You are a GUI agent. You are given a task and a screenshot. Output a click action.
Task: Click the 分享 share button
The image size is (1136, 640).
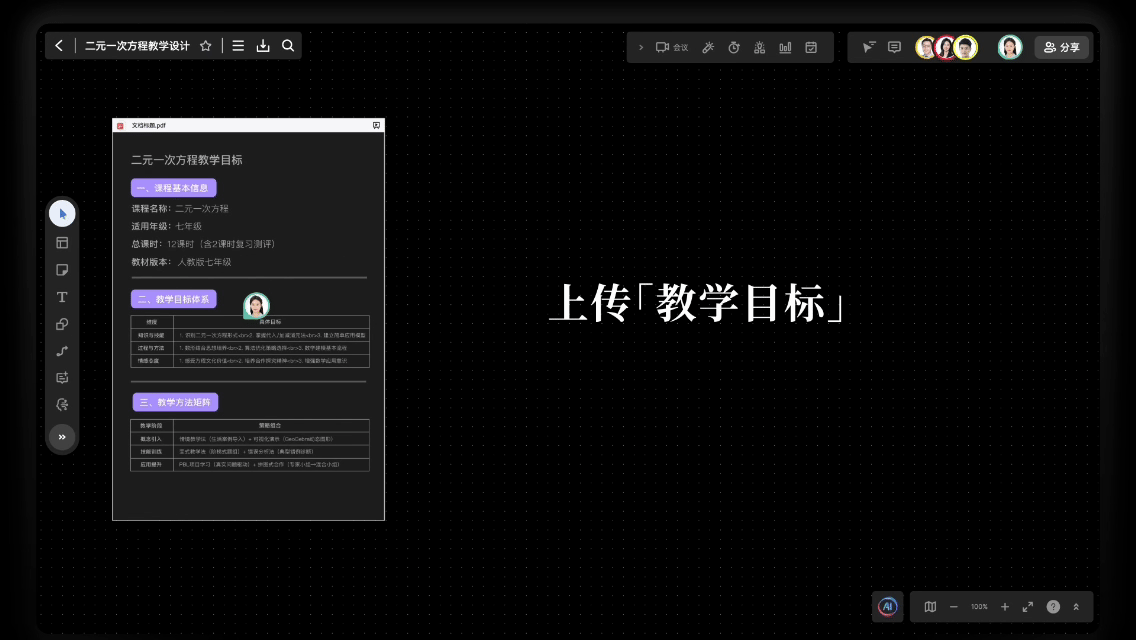pyautogui.click(x=1062, y=47)
